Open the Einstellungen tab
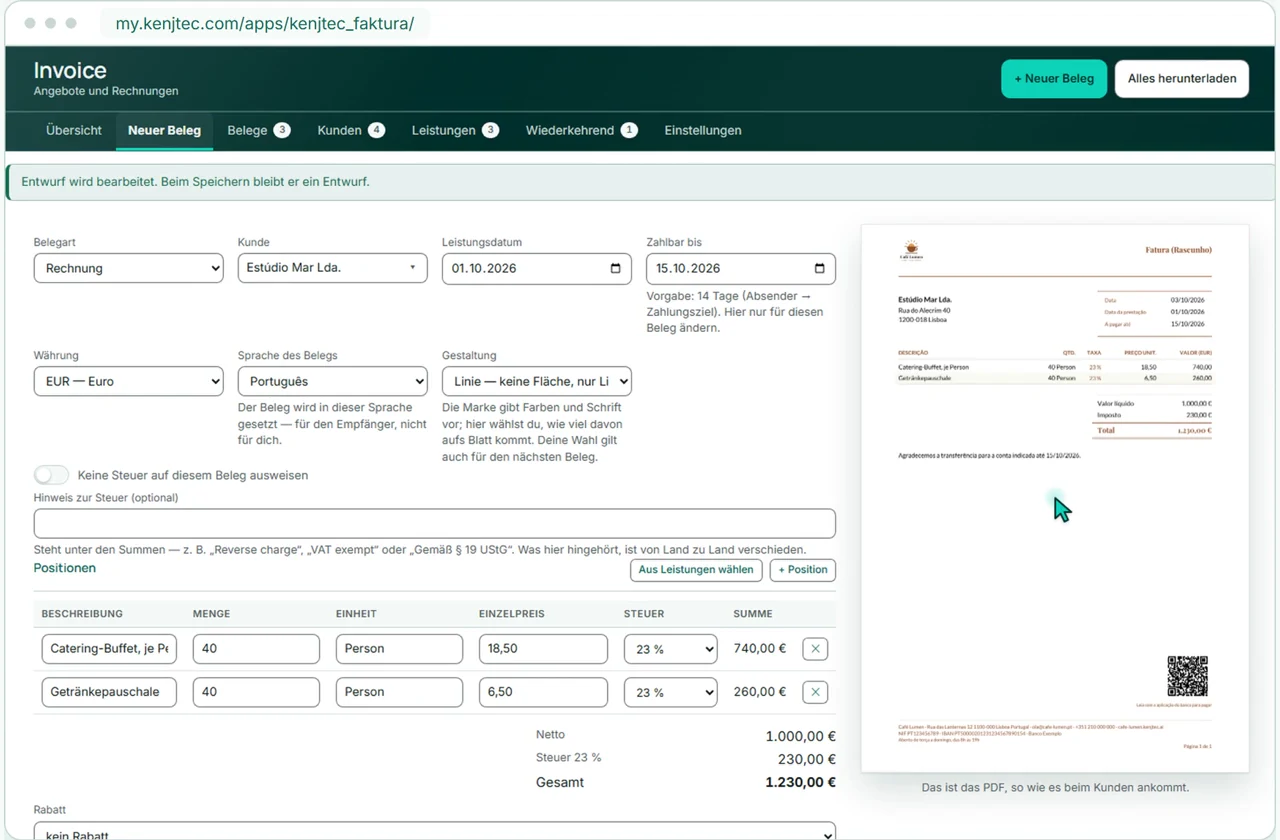The width and height of the screenshot is (1280, 840). coord(703,130)
